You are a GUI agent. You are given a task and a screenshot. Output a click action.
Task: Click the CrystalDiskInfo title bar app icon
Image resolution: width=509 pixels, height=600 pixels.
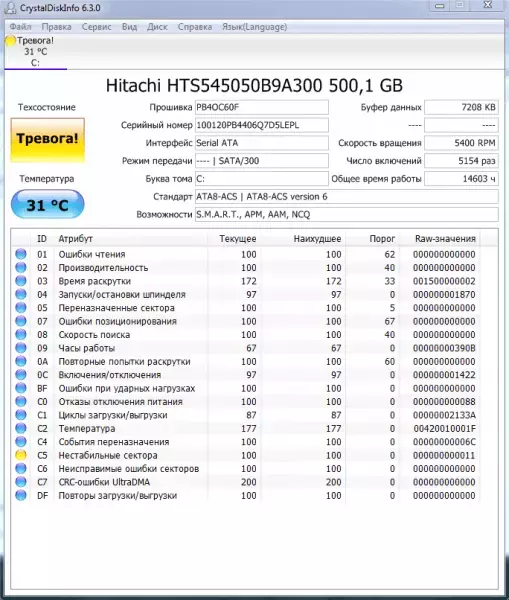coord(10,8)
